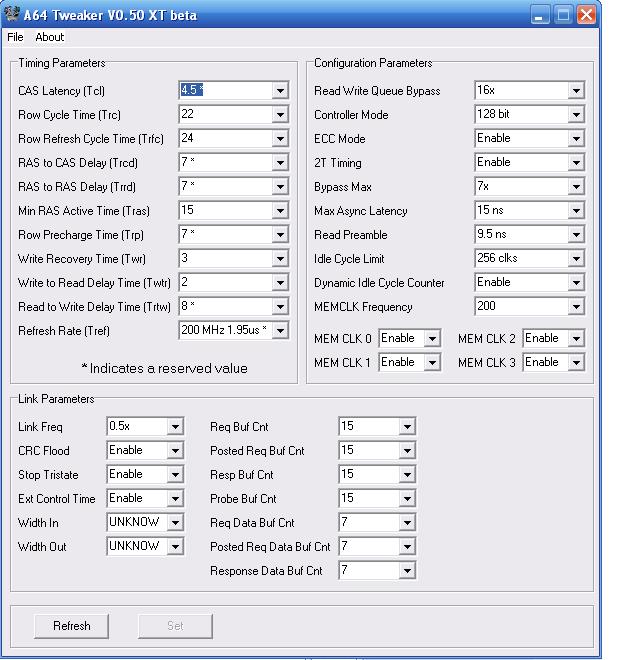Open Write Recovery Time (Twr) dropdown
640x660 pixels.
tap(280, 258)
